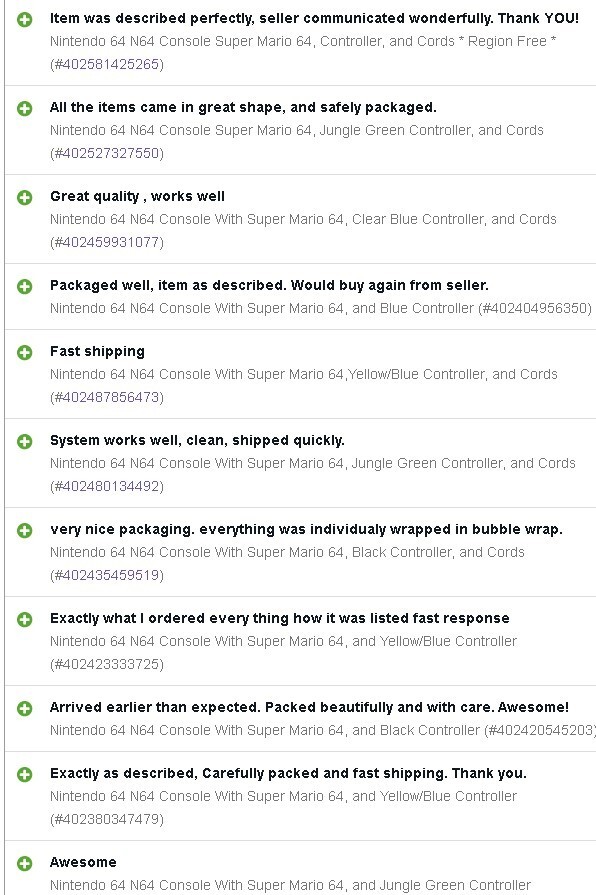The width and height of the screenshot is (596, 895).
Task: Click the green icon next to 'Exactly what I ordered'
Action: pos(25,619)
